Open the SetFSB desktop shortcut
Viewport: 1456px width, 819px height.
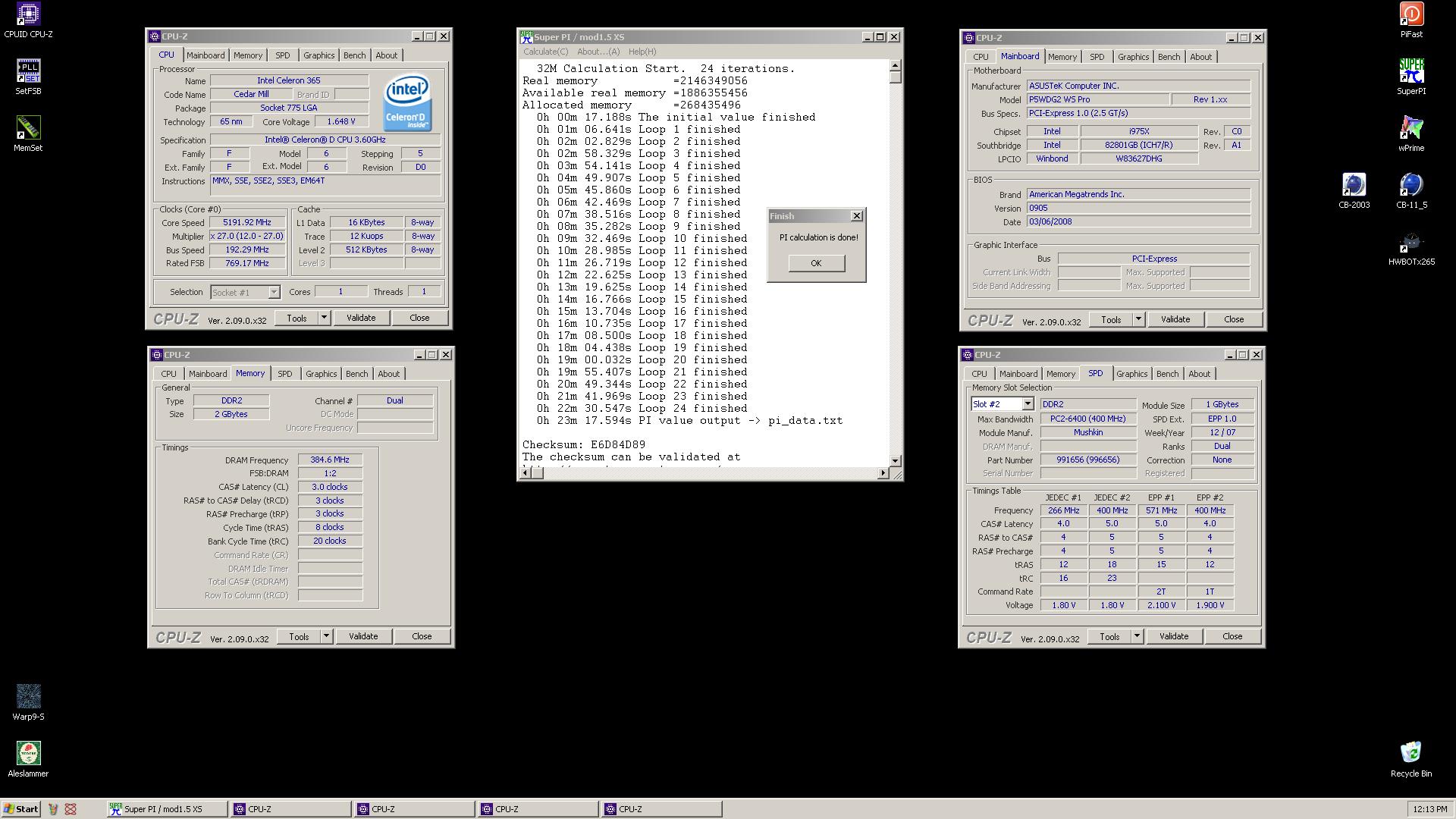point(28,77)
